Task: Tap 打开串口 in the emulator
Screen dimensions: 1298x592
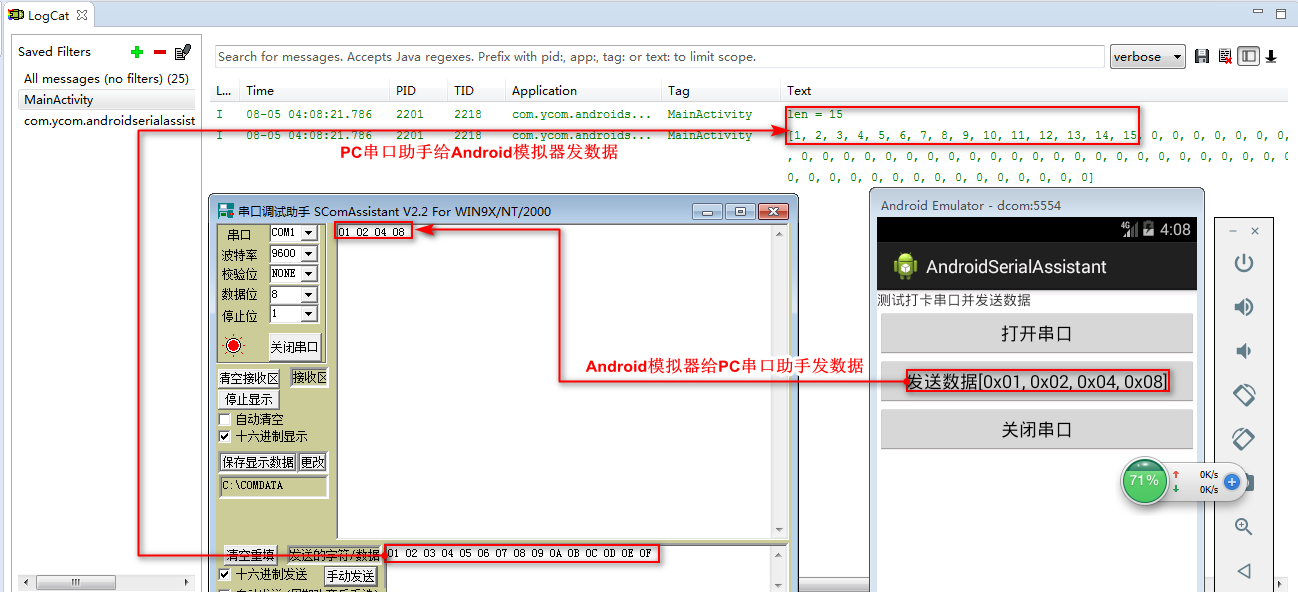Action: click(x=1036, y=334)
